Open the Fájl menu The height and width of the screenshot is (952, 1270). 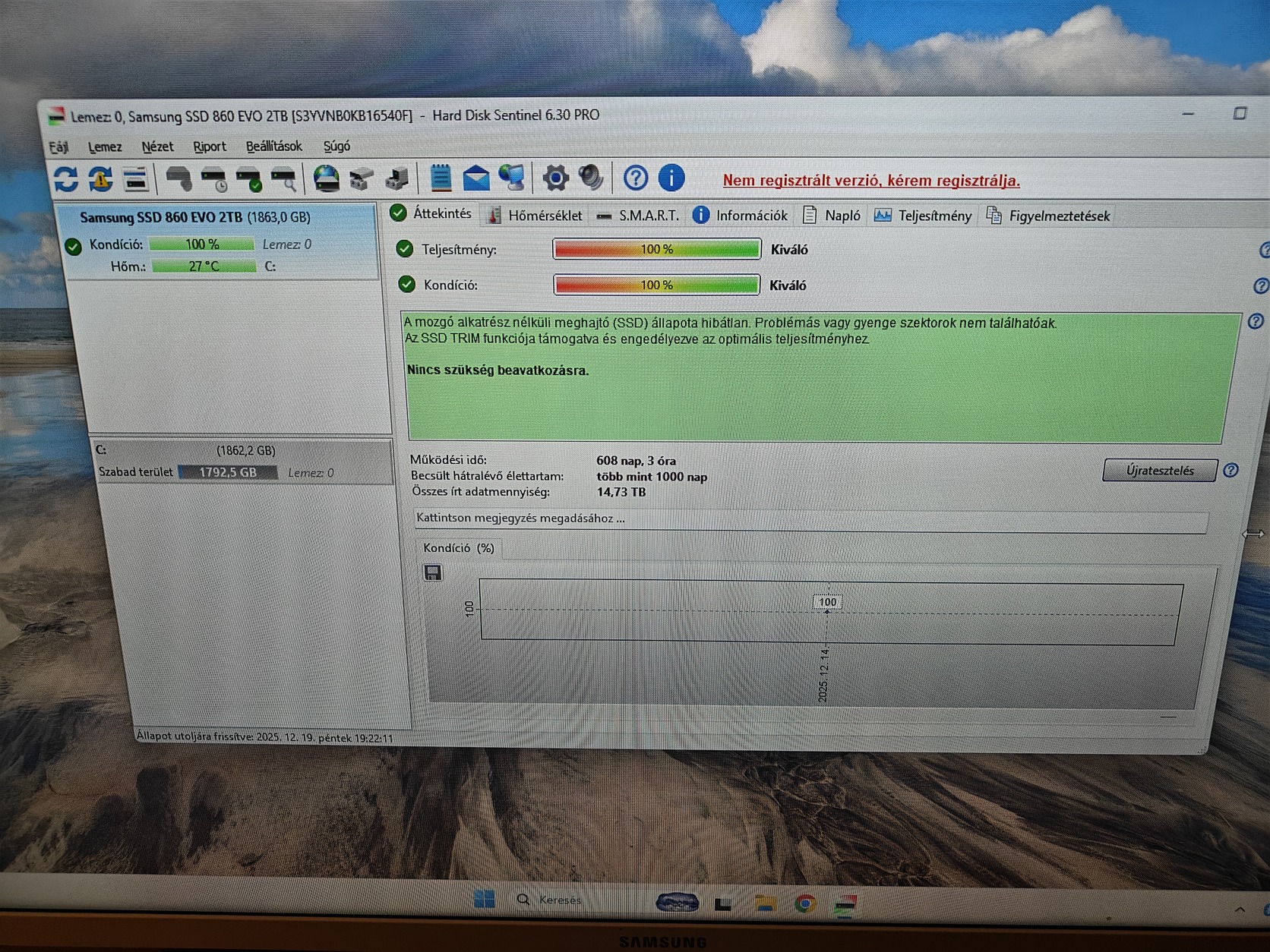click(58, 147)
